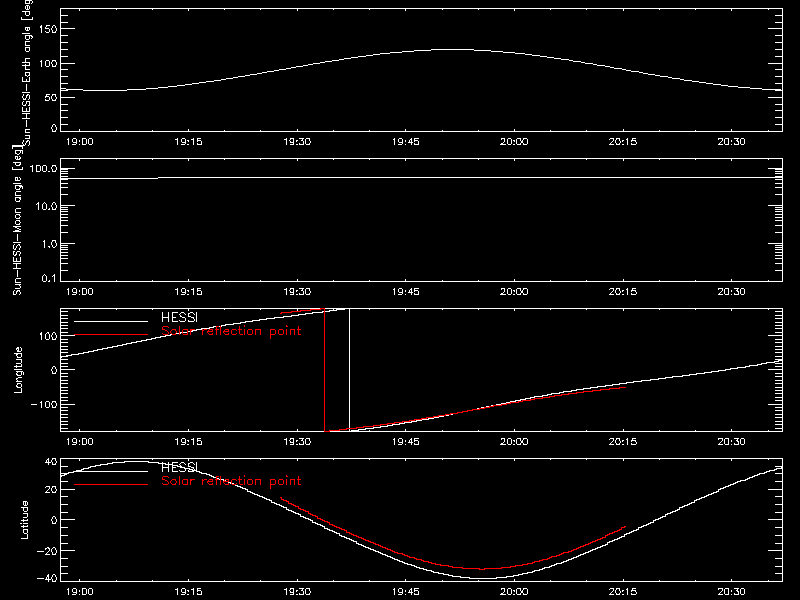Click the 50 y-axis value on Earth angle plot
The width and height of the screenshot is (800, 600).
pos(51,98)
